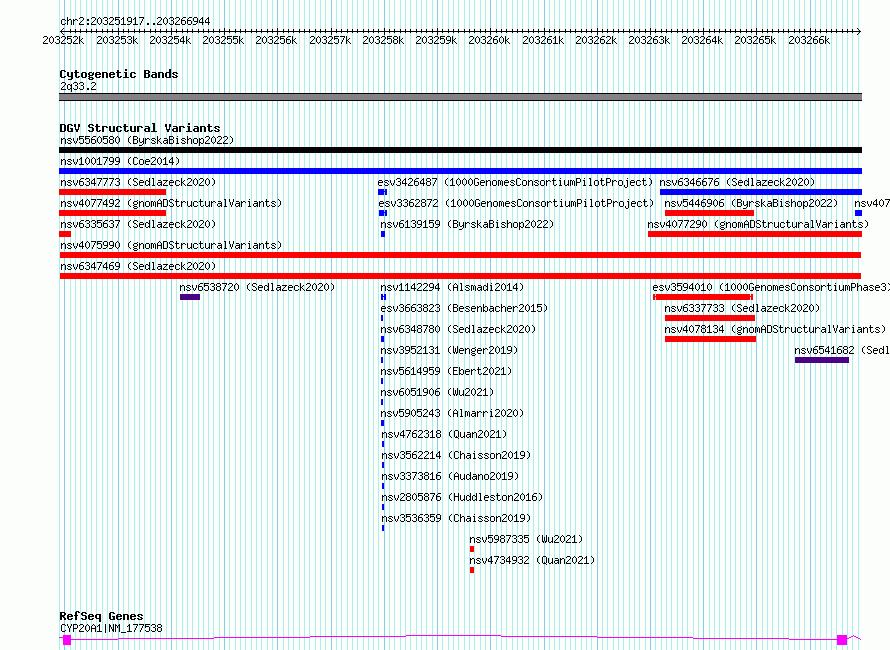Viewport: 890px width, 650px height.
Task: Click the Cytogenetic Bands track title
Action: 119,74
